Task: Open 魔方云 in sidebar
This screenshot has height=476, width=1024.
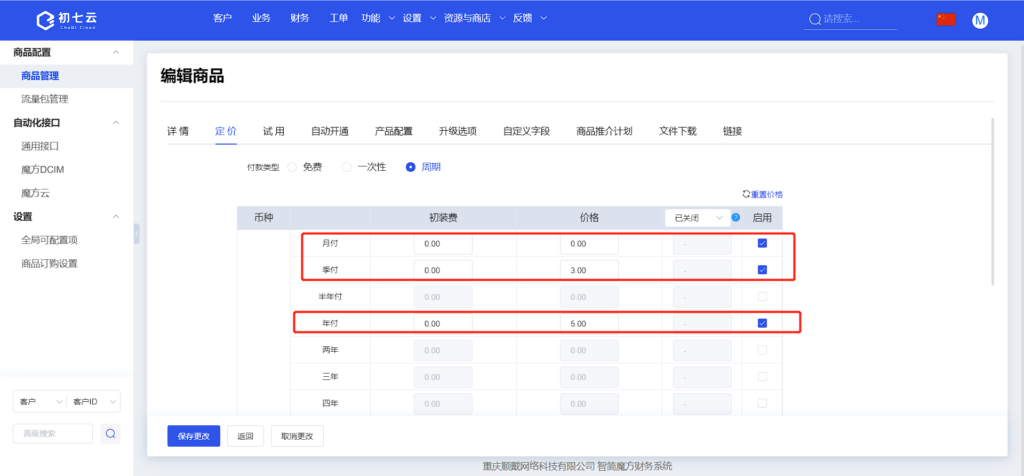Action: click(35, 193)
